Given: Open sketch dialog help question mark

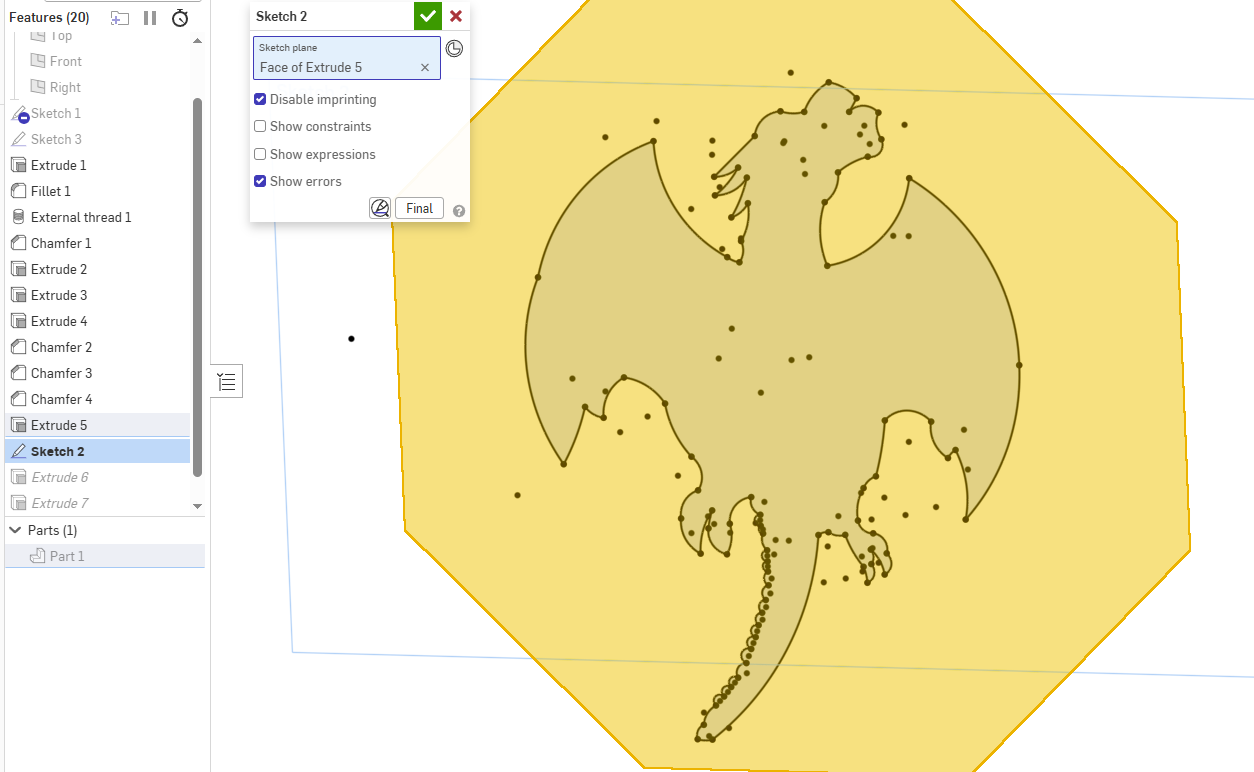Looking at the screenshot, I should tap(459, 211).
